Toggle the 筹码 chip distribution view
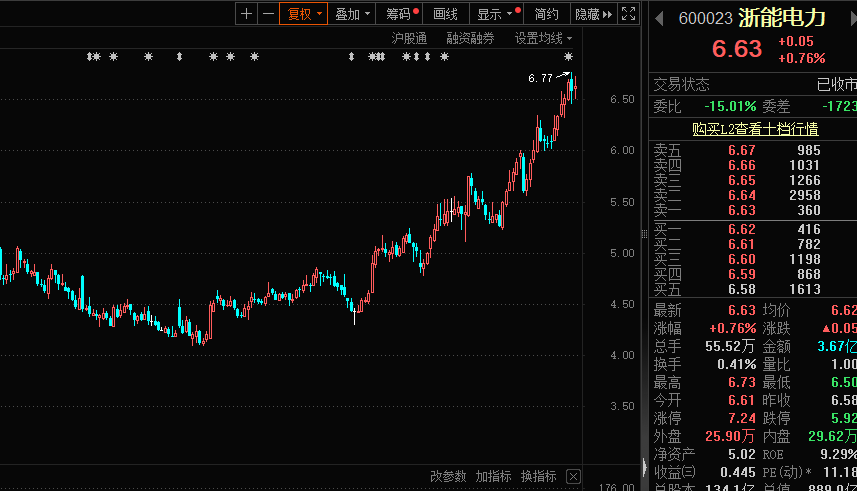The image size is (857, 491). (400, 14)
